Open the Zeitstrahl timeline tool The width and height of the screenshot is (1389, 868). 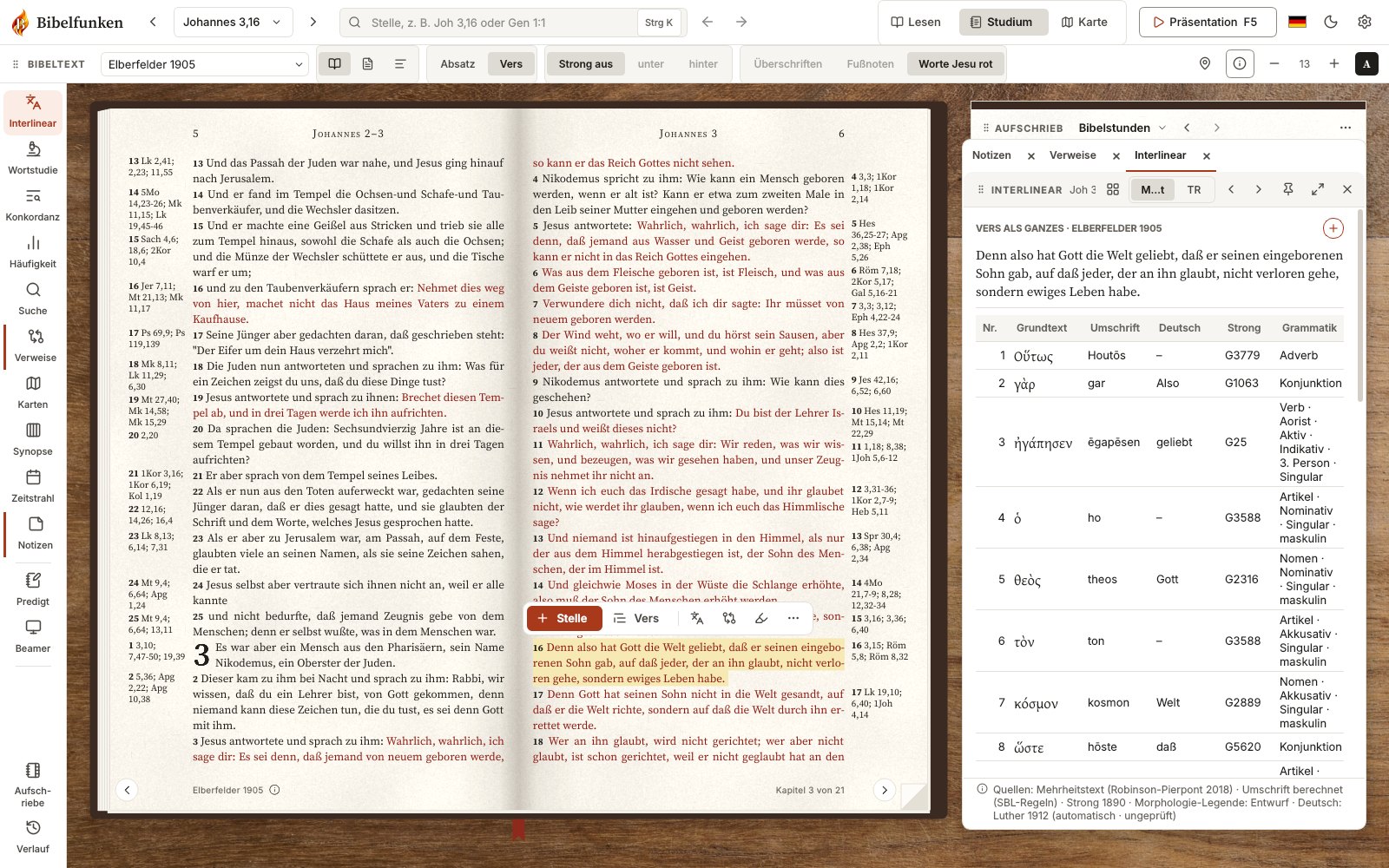click(x=33, y=487)
